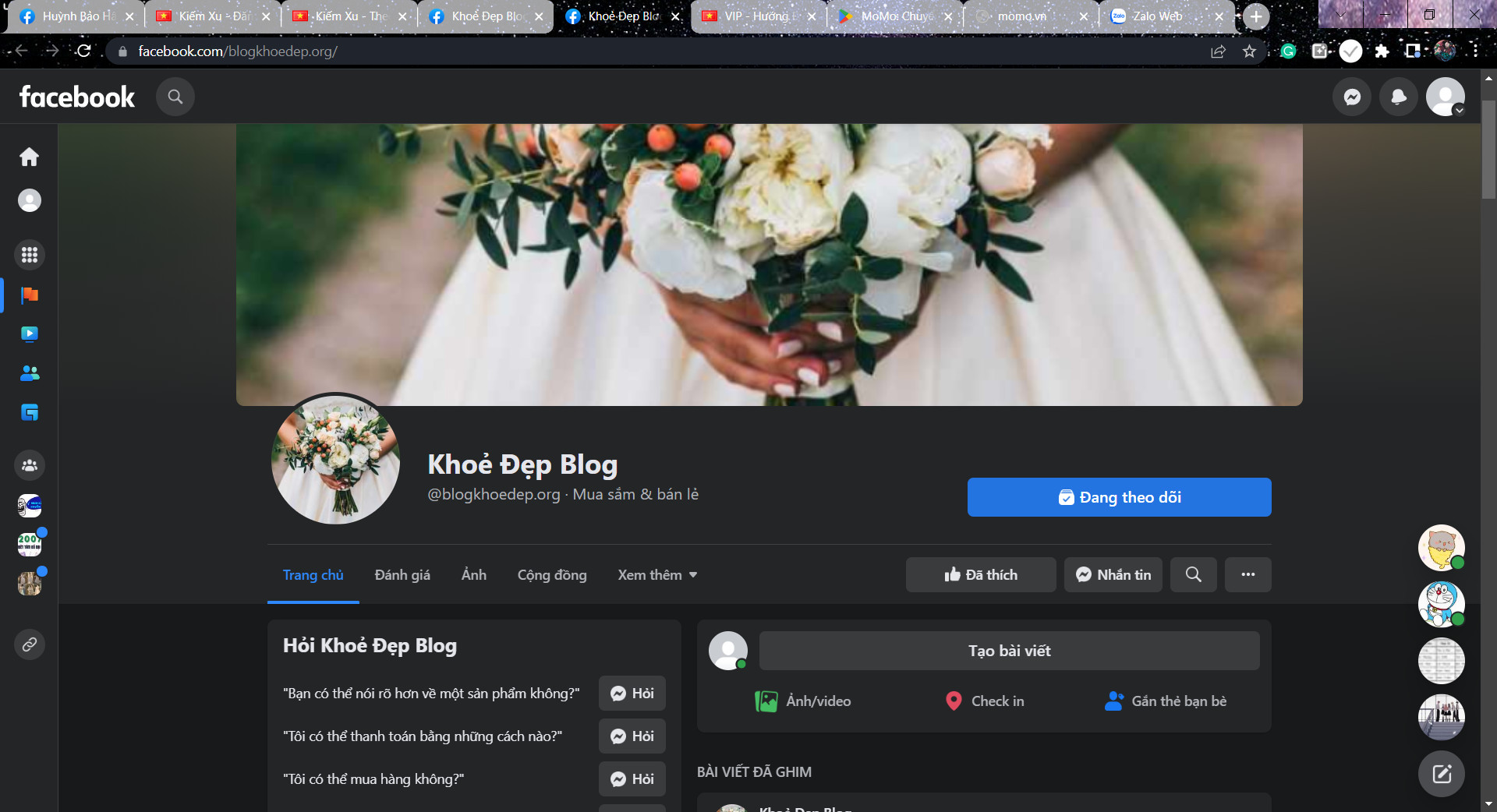Switch to the MoMo Chuyển browser tab
Viewport: 1497px width, 812px height.
(897, 16)
